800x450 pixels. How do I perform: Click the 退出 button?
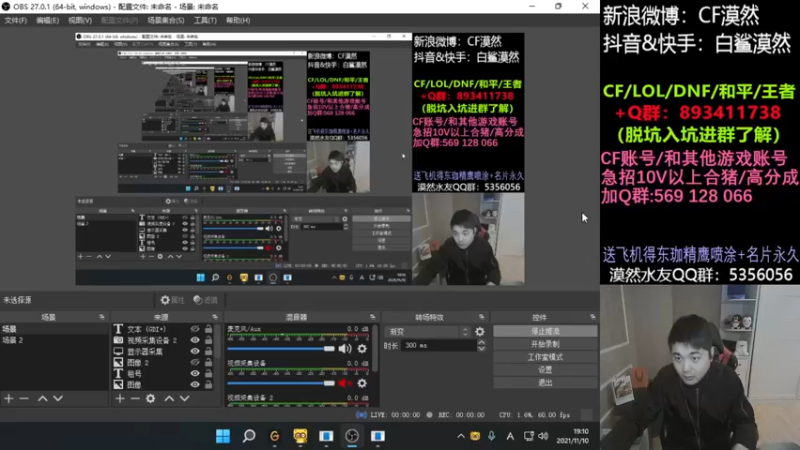(545, 383)
